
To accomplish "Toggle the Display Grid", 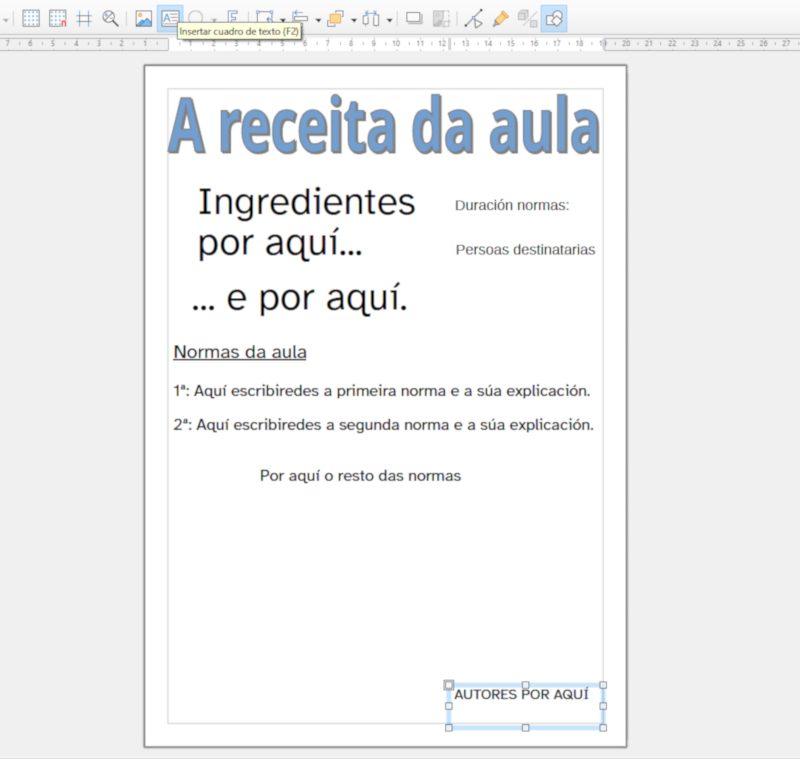I will coord(30,15).
